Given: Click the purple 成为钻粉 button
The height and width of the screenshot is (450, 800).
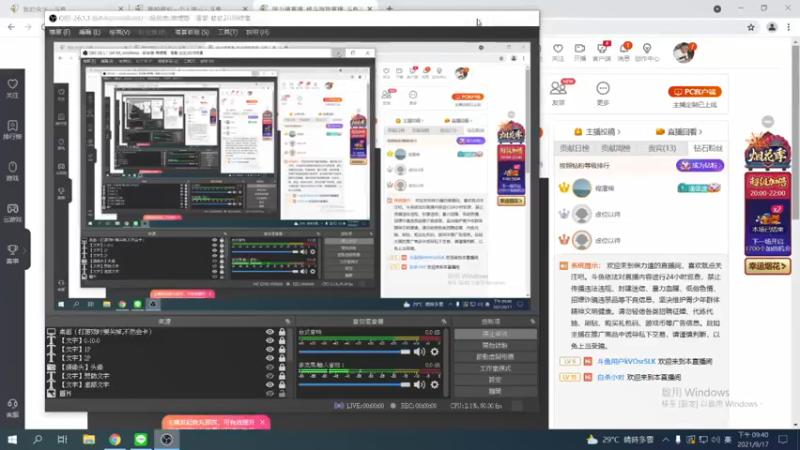Looking at the screenshot, I should [699, 165].
